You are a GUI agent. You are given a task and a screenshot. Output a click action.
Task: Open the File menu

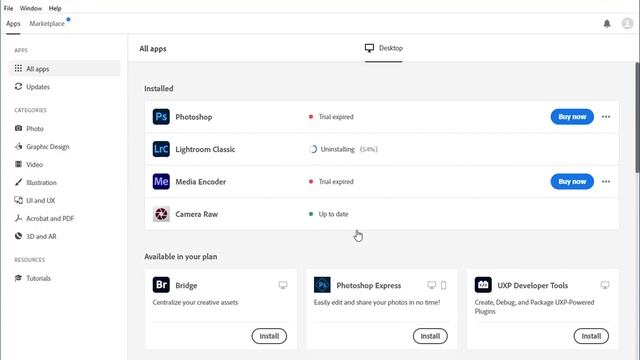[9, 8]
